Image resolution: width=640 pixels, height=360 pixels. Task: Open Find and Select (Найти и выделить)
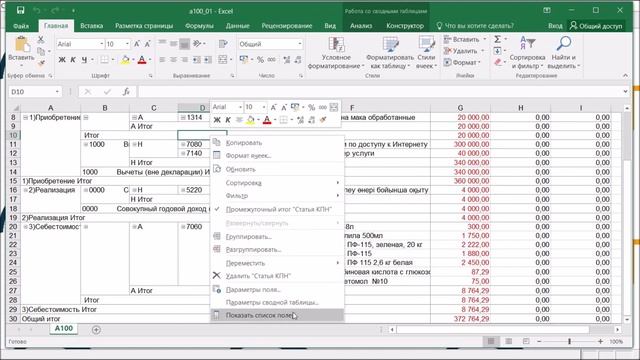564,53
